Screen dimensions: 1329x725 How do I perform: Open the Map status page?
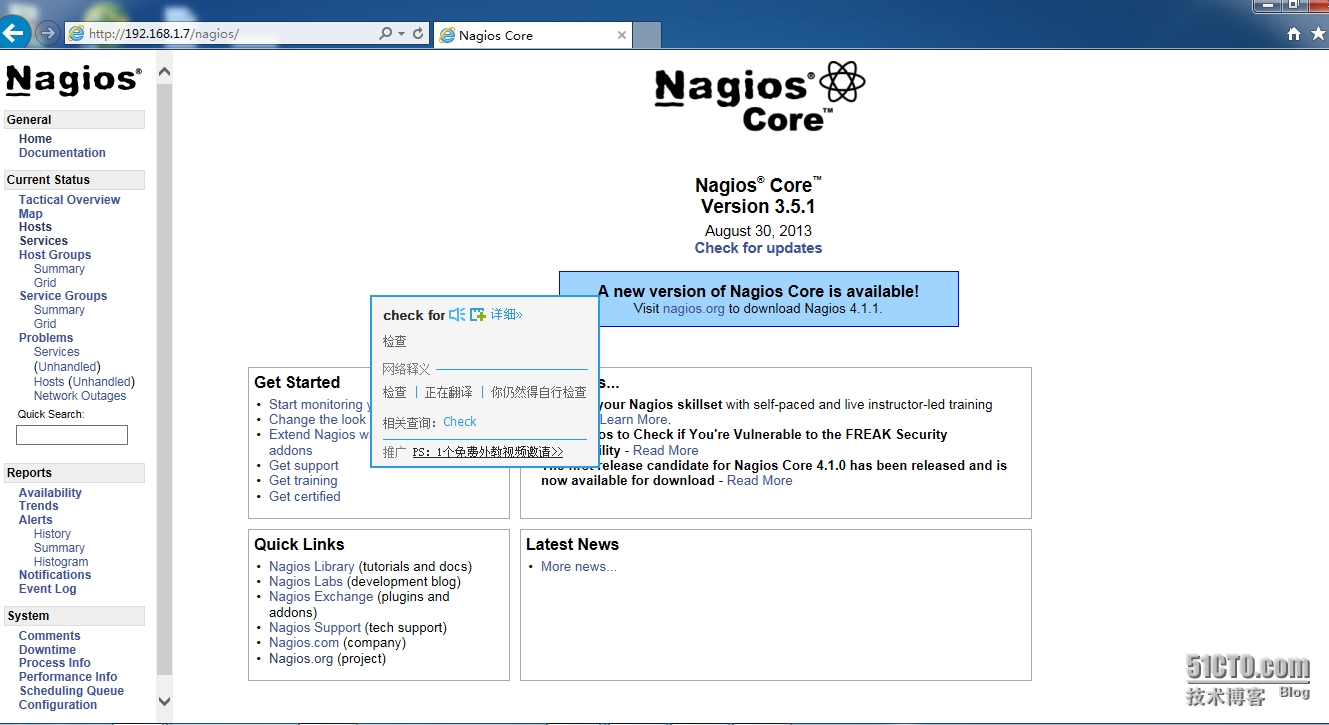pos(31,214)
